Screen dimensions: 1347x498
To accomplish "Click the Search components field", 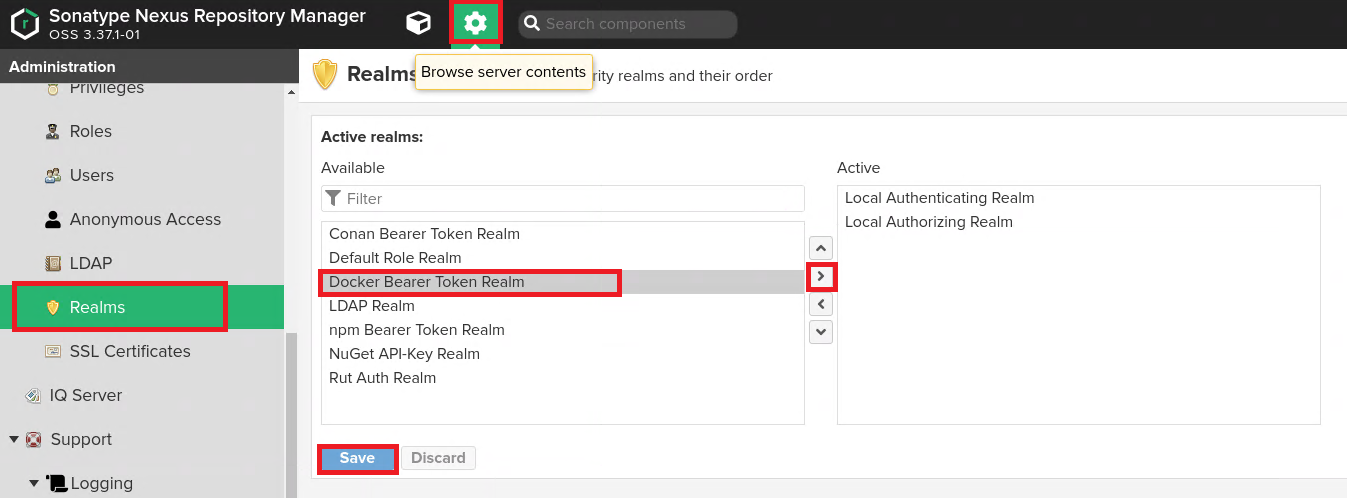I will pyautogui.click(x=627, y=24).
